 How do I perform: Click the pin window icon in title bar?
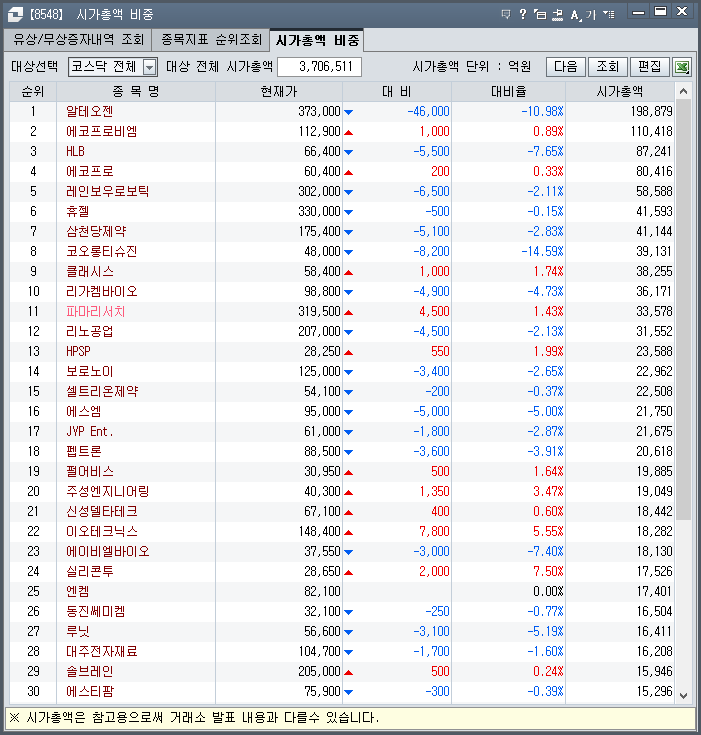pos(557,14)
